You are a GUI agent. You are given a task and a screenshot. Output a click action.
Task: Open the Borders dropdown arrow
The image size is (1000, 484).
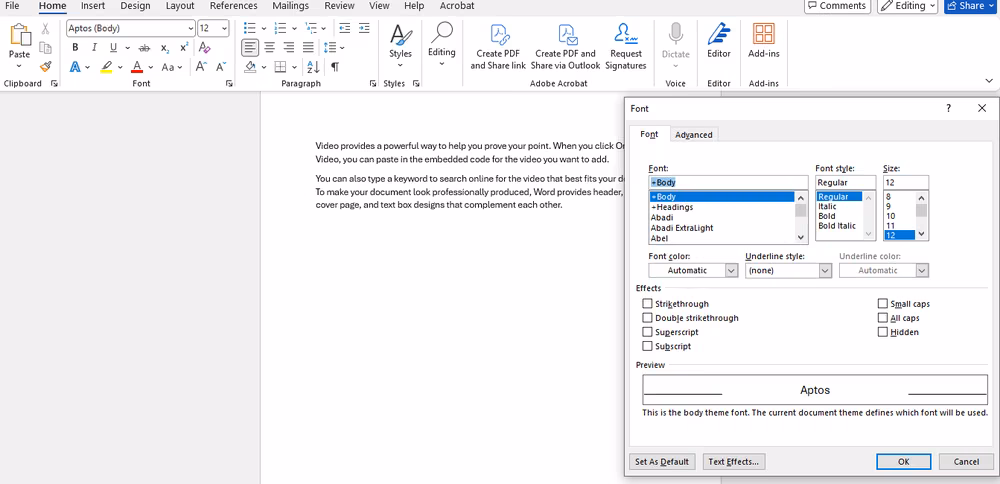(295, 67)
